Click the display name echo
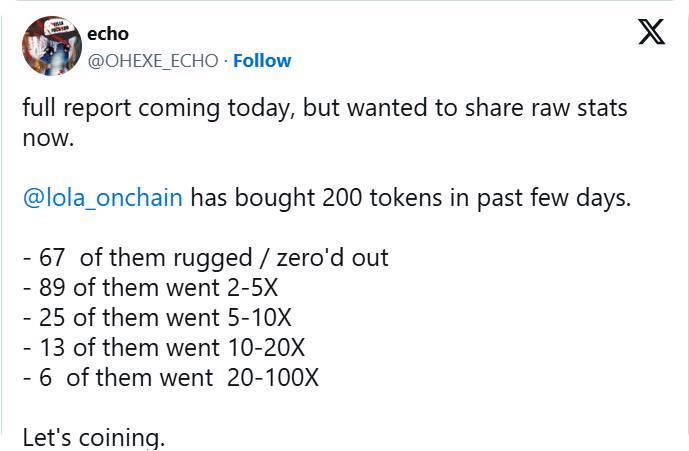The width and height of the screenshot is (689, 451). (108, 34)
